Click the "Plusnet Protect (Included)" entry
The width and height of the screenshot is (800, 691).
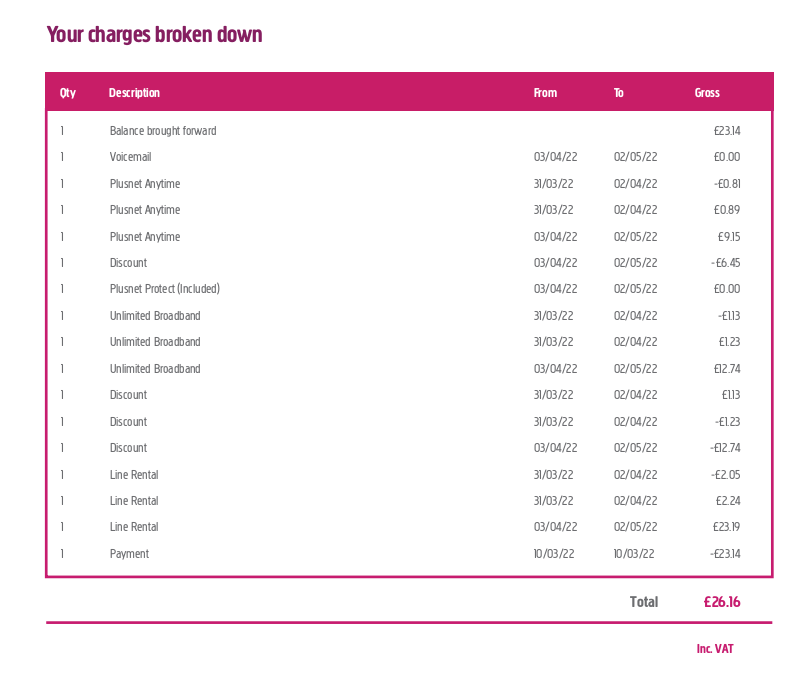(x=165, y=289)
